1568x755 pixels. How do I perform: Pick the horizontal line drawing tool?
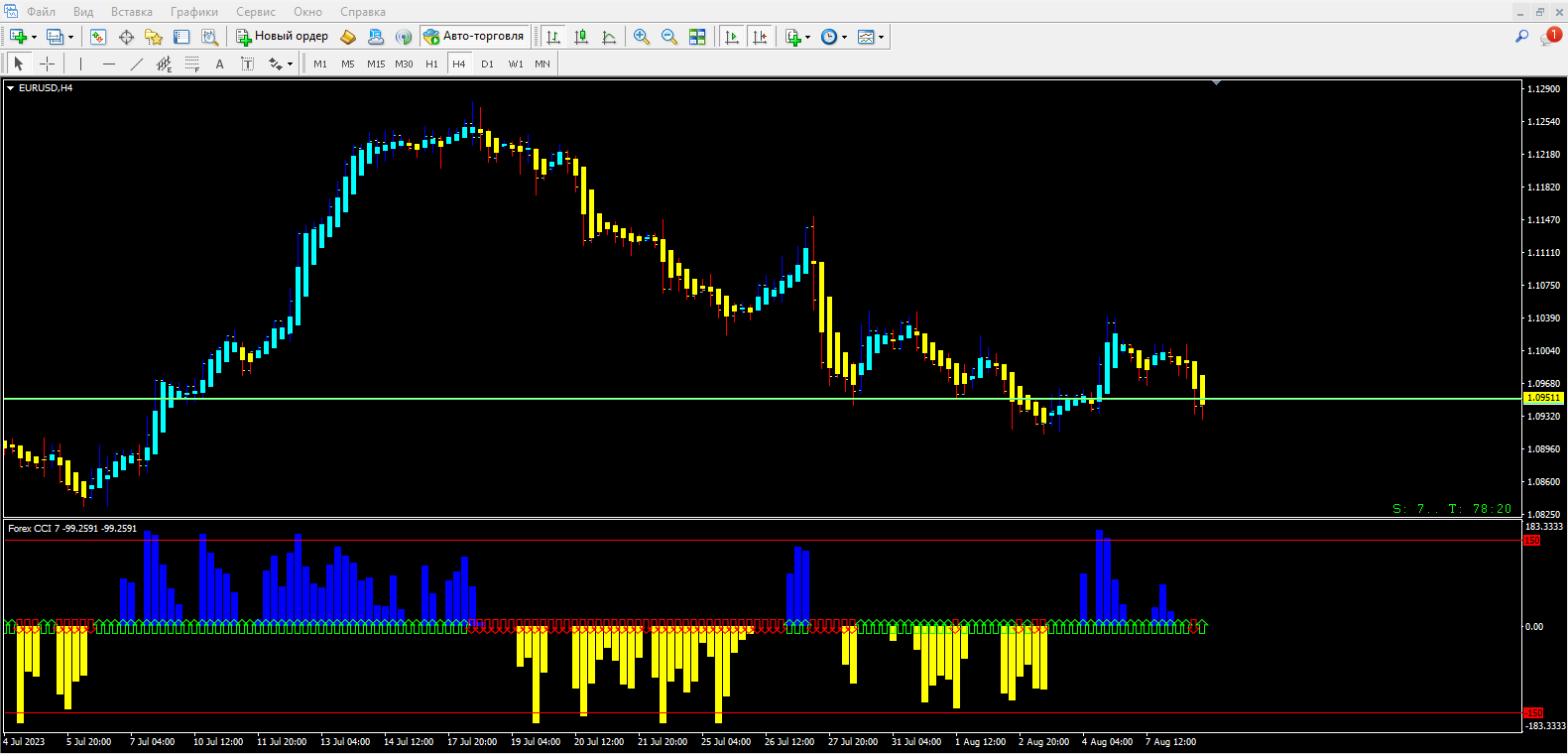point(109,63)
